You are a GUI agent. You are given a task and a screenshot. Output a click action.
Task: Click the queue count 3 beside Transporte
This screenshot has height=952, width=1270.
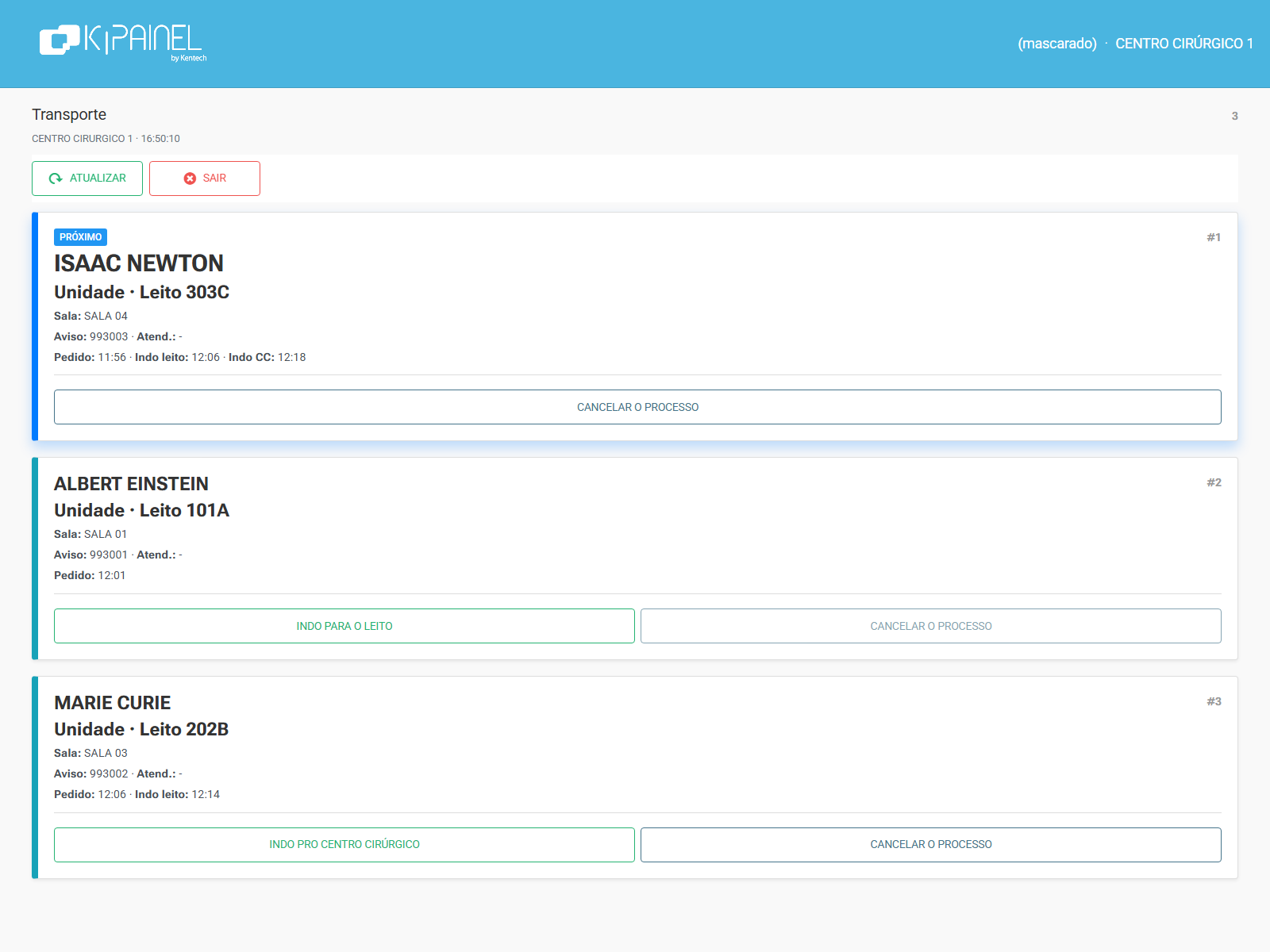[x=1234, y=116]
